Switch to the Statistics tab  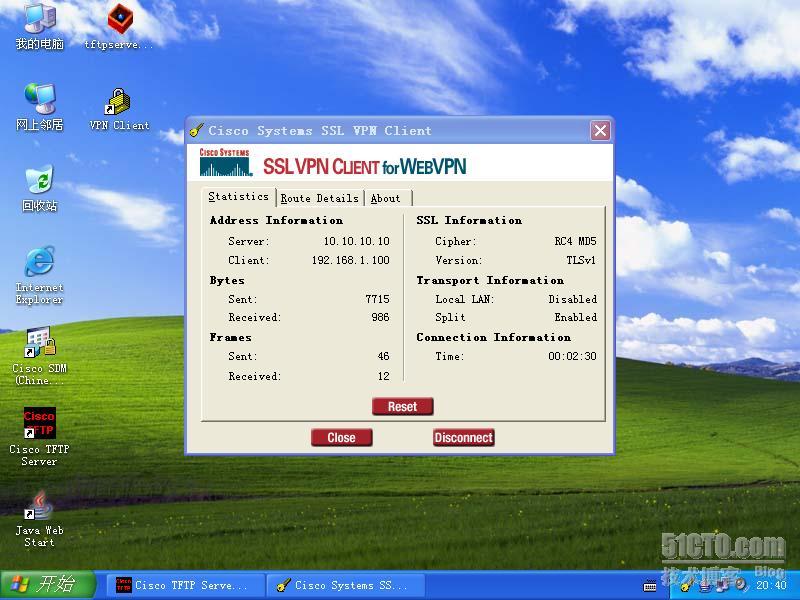238,196
